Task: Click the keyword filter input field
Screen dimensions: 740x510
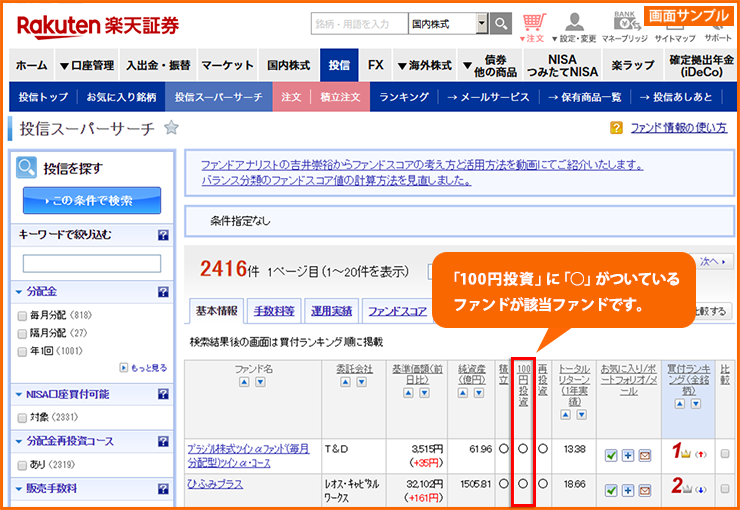Action: [92, 264]
